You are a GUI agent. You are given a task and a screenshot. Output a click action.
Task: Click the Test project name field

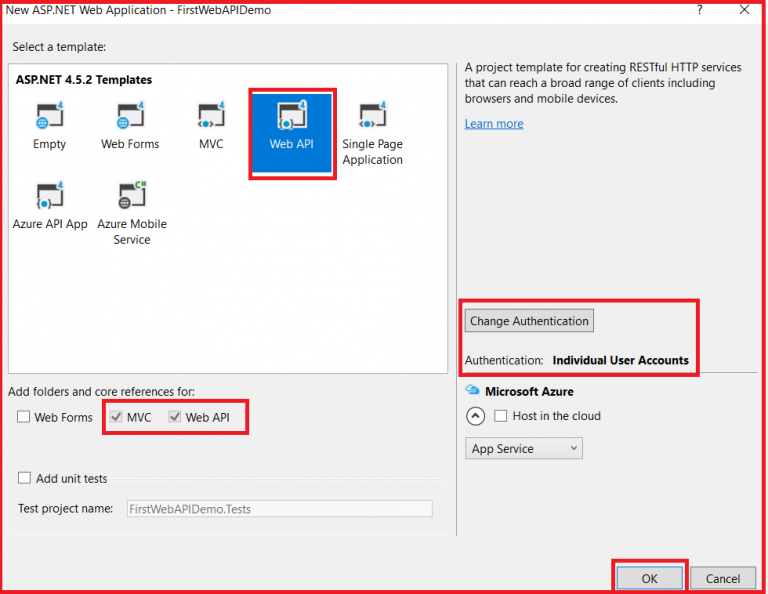click(280, 509)
